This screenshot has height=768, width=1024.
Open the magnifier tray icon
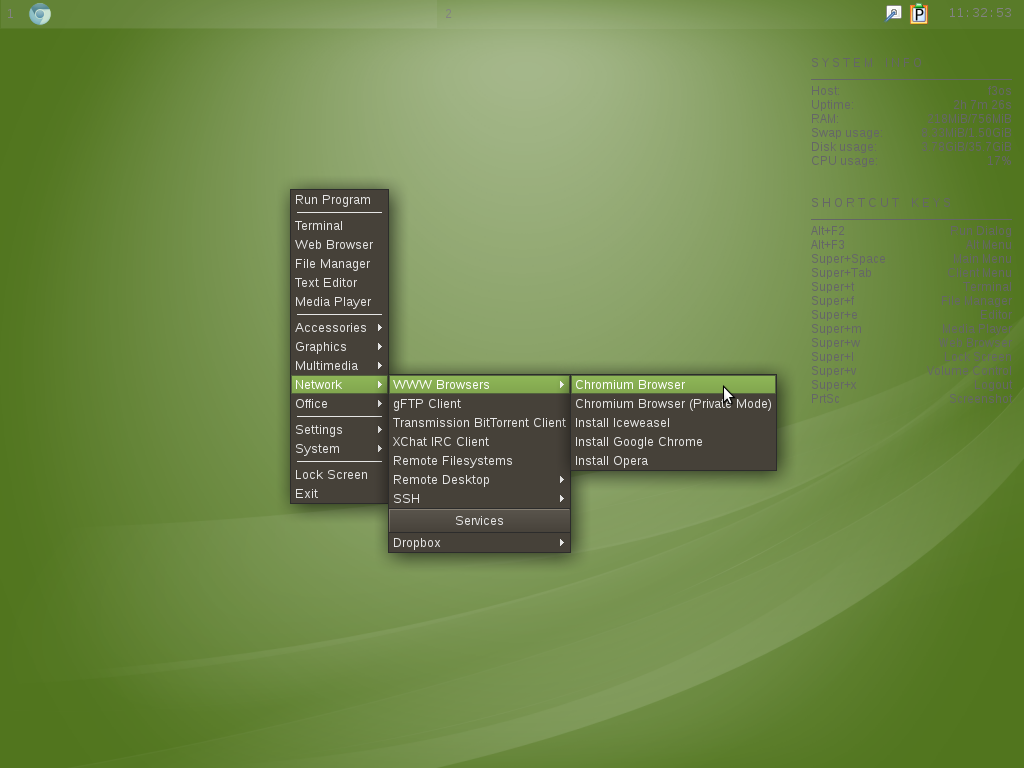(x=893, y=13)
